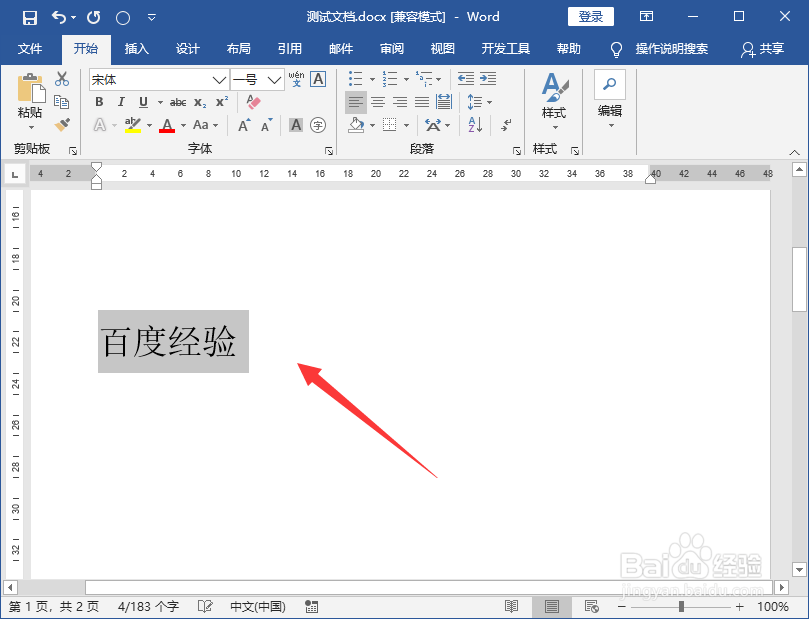Viewport: 809px width, 619px height.
Task: Increase paragraph indent
Action: (x=488, y=79)
